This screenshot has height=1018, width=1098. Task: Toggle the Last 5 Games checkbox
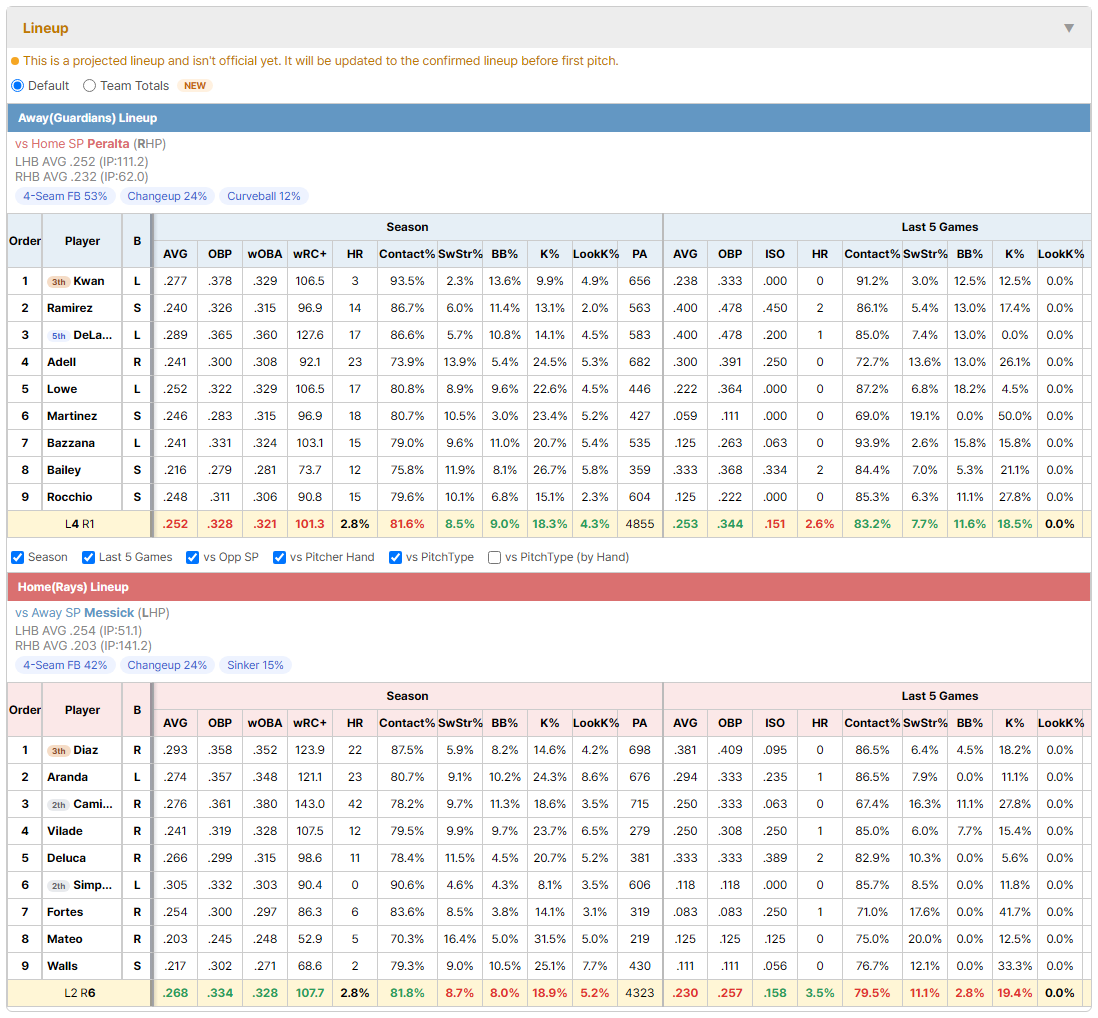click(x=88, y=557)
